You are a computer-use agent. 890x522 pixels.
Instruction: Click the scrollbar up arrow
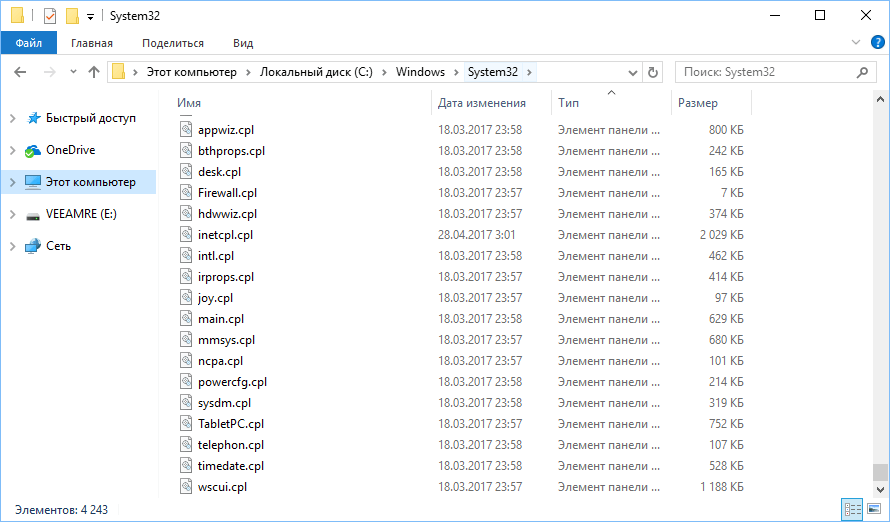click(x=880, y=99)
